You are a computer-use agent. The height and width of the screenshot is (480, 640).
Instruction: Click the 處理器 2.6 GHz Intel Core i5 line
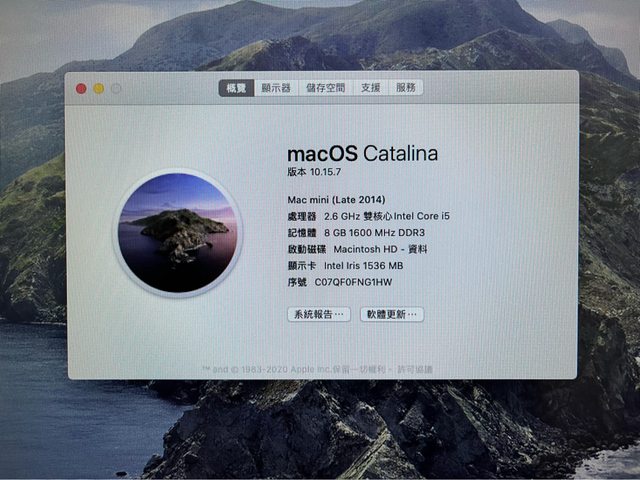(368, 216)
